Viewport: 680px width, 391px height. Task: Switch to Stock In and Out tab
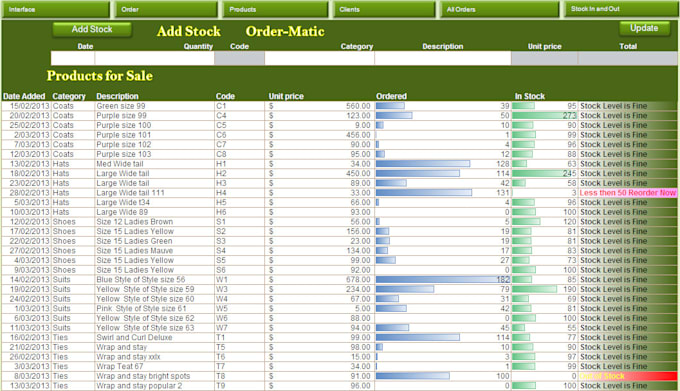(x=621, y=9)
